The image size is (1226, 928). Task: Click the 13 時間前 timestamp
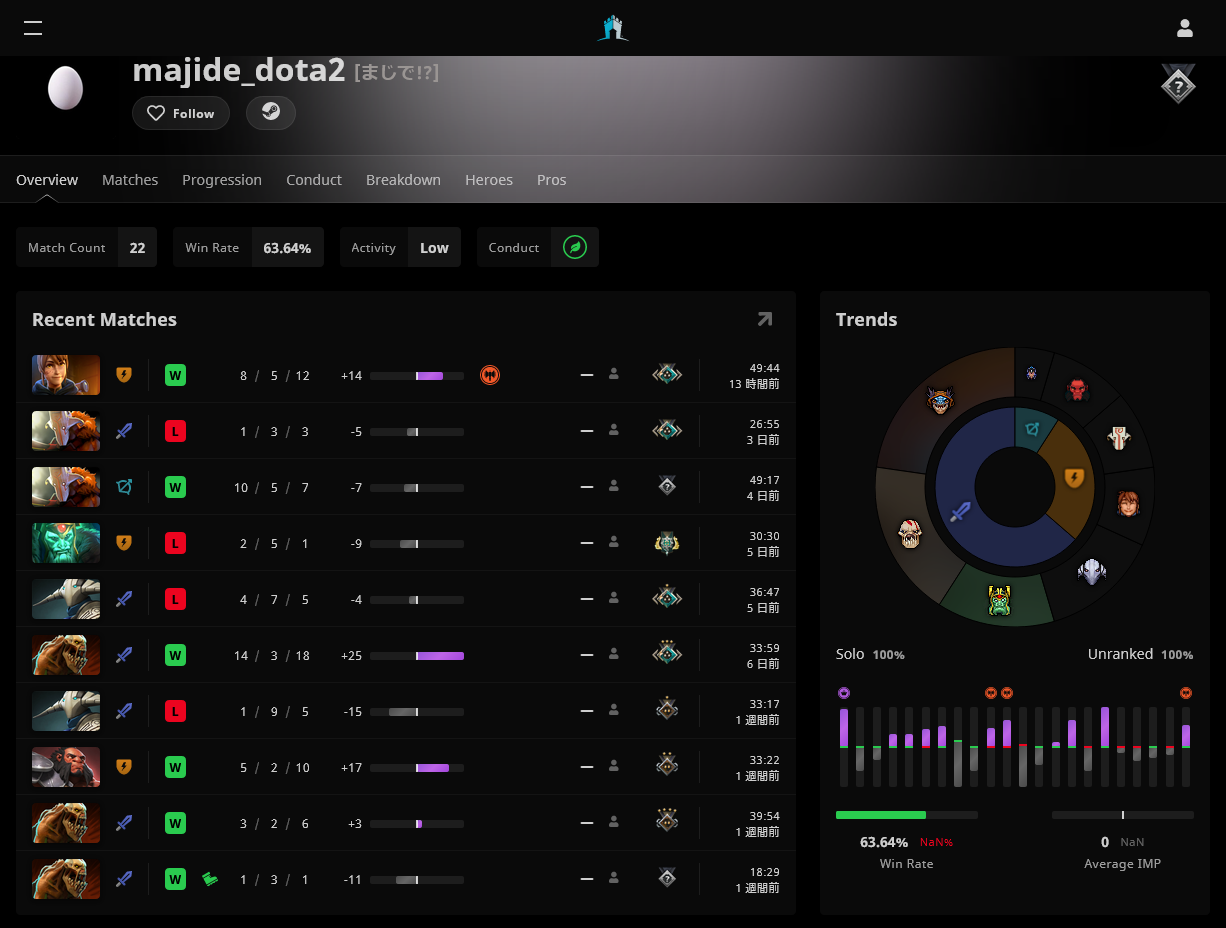(755, 384)
